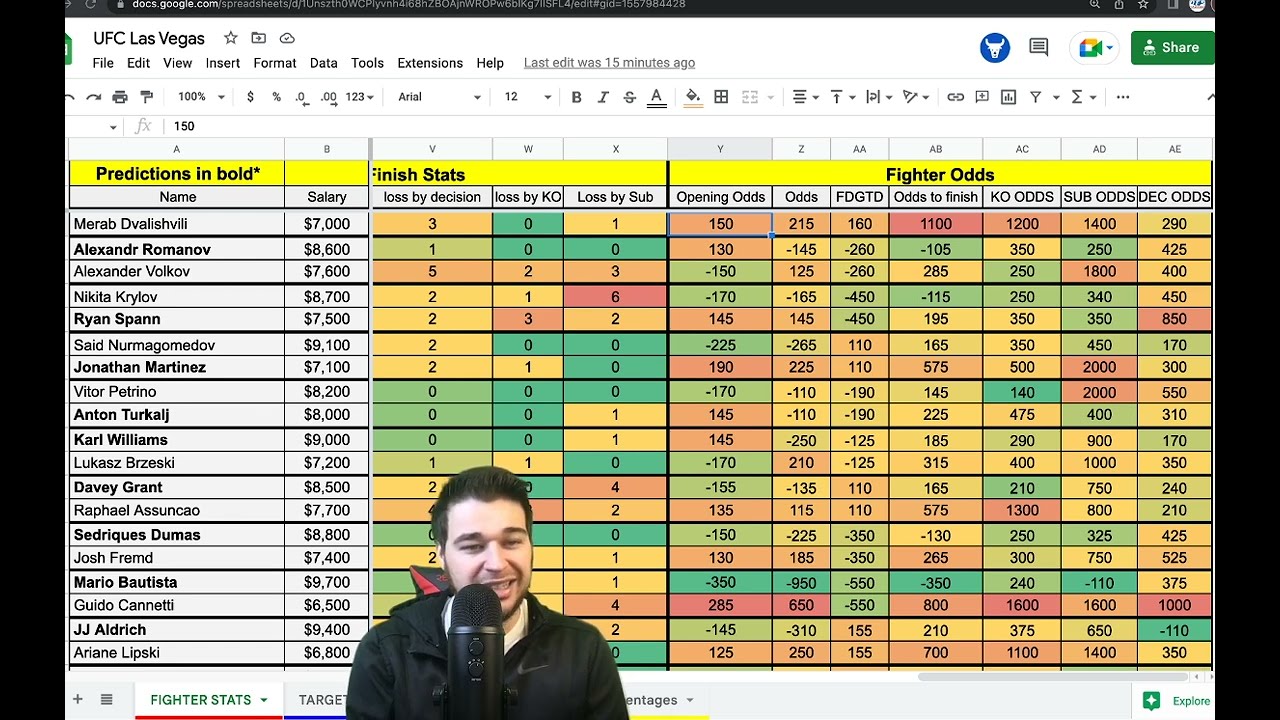Open the Tools menu
Viewport: 1280px width, 720px height.
pos(367,63)
